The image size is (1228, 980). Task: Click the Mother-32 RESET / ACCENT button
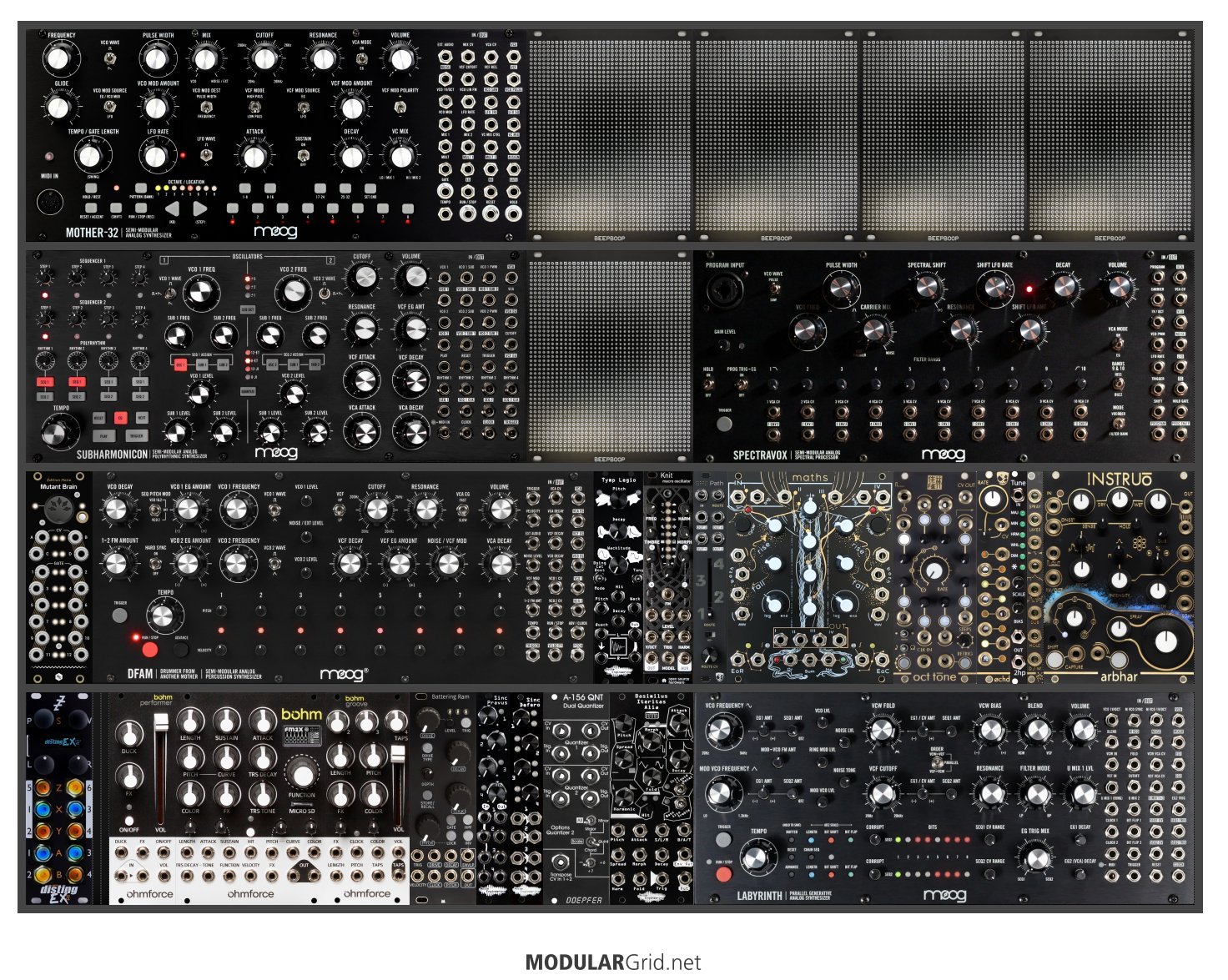pyautogui.click(x=93, y=208)
